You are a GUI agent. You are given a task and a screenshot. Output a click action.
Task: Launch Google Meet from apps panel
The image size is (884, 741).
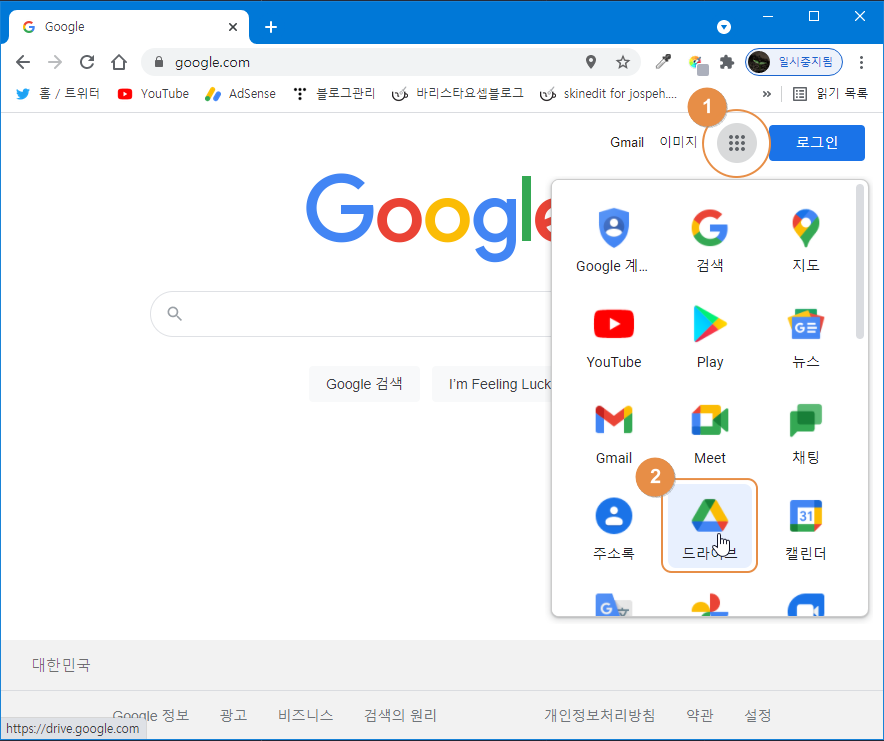click(x=709, y=433)
